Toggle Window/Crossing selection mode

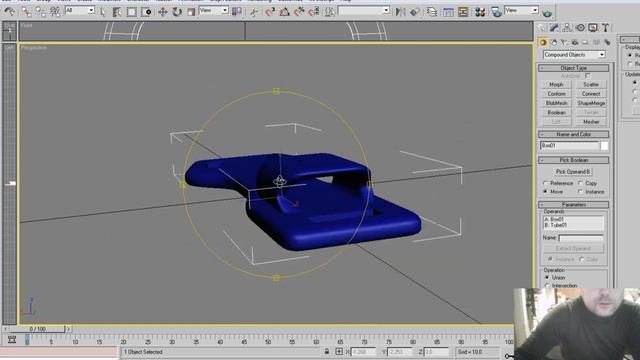[146, 12]
